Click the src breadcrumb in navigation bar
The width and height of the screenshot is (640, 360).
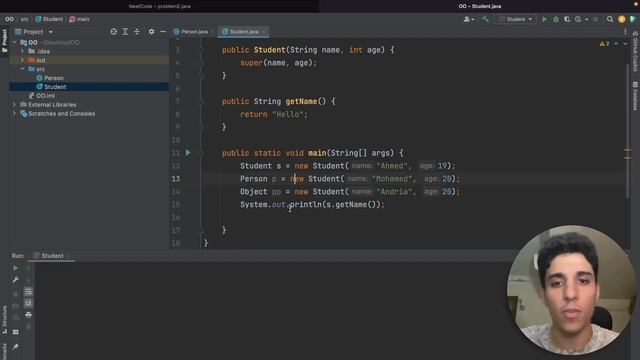[25, 19]
